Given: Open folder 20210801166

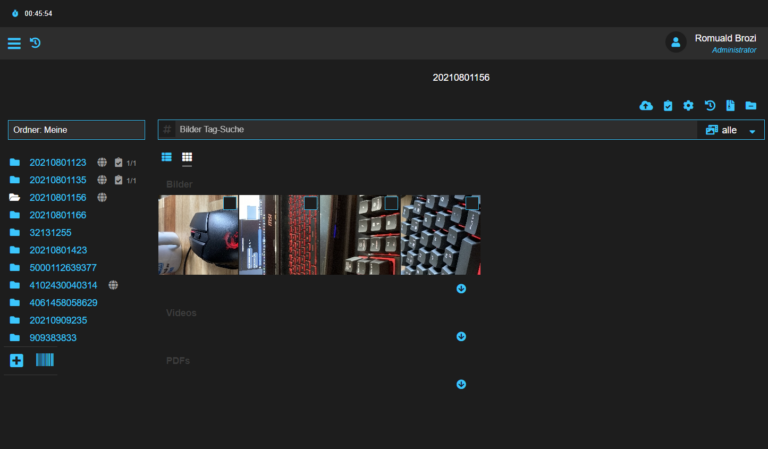Looking at the screenshot, I should click(57, 215).
